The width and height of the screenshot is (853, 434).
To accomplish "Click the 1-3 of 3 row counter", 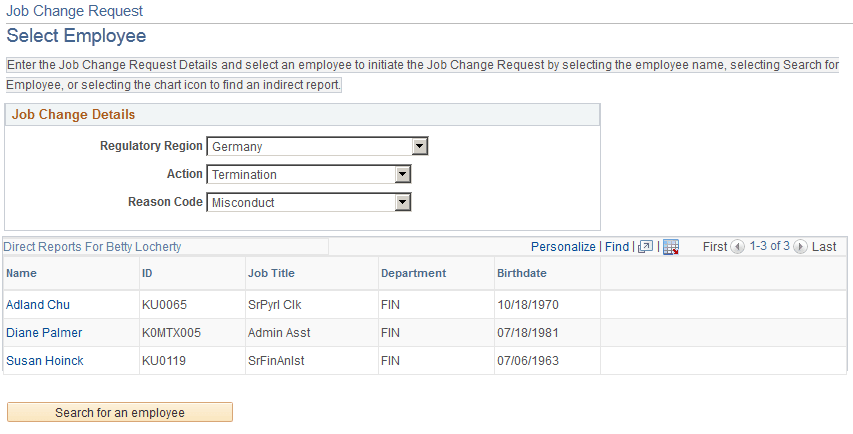I will tap(769, 246).
